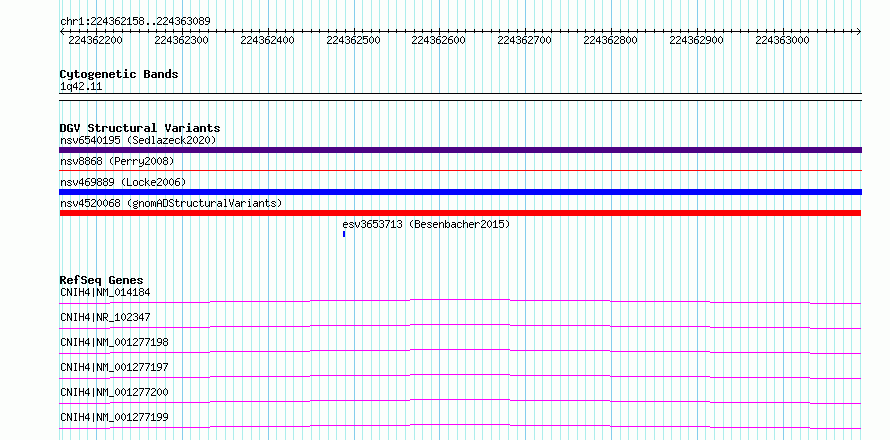Open transcript CNIH4|NM_001277198 label
Screen dimensions: 890x440
click(114, 342)
